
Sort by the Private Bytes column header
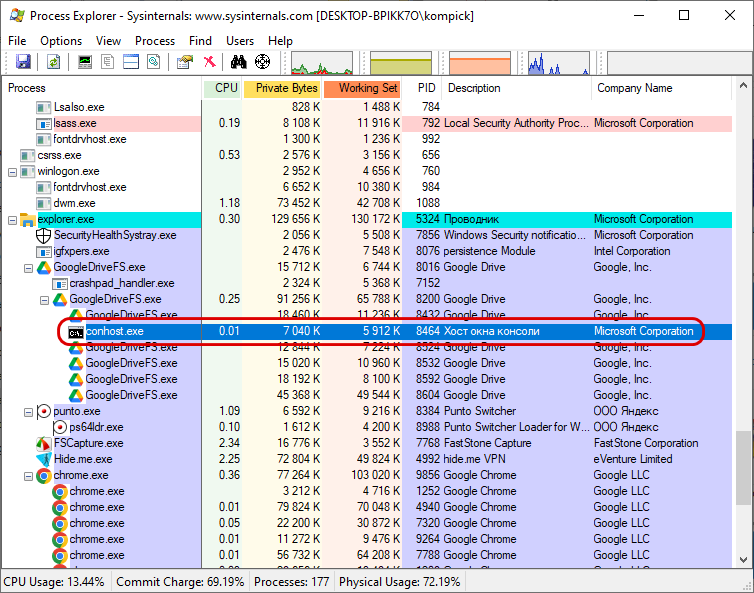[283, 88]
